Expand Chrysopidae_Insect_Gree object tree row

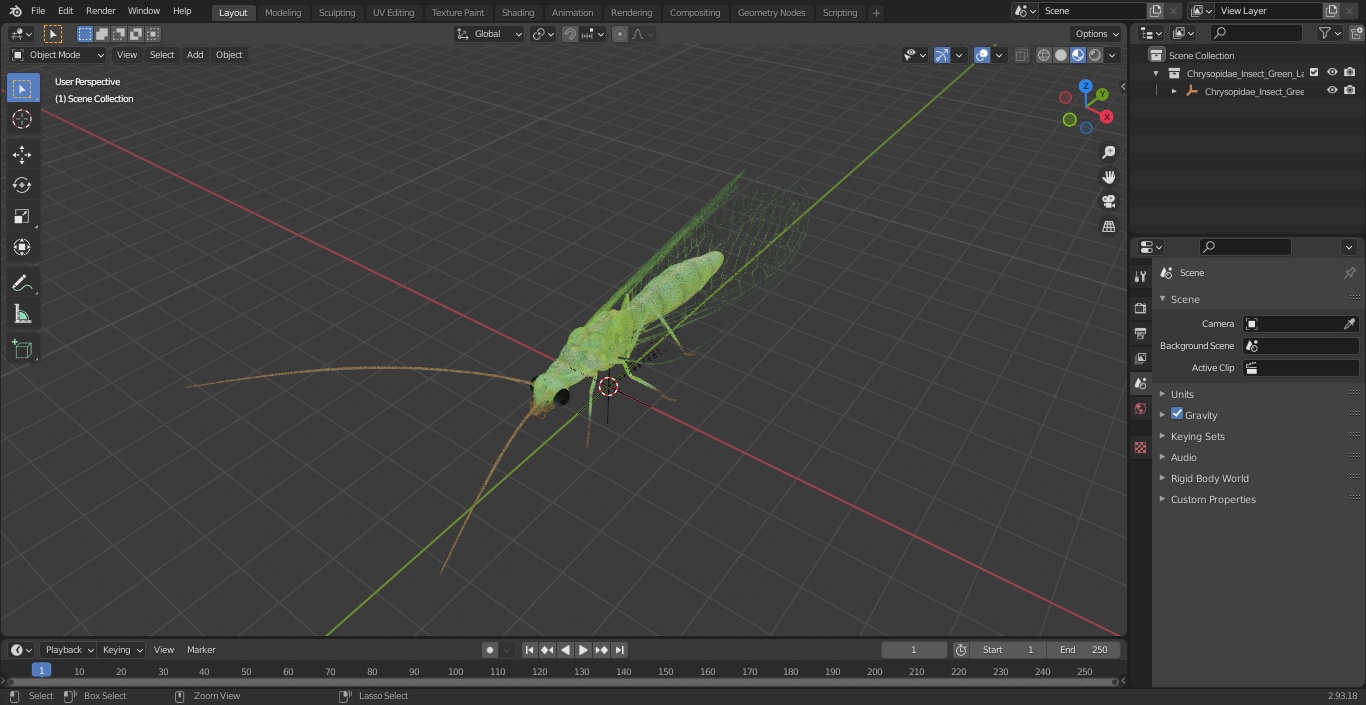(1174, 91)
